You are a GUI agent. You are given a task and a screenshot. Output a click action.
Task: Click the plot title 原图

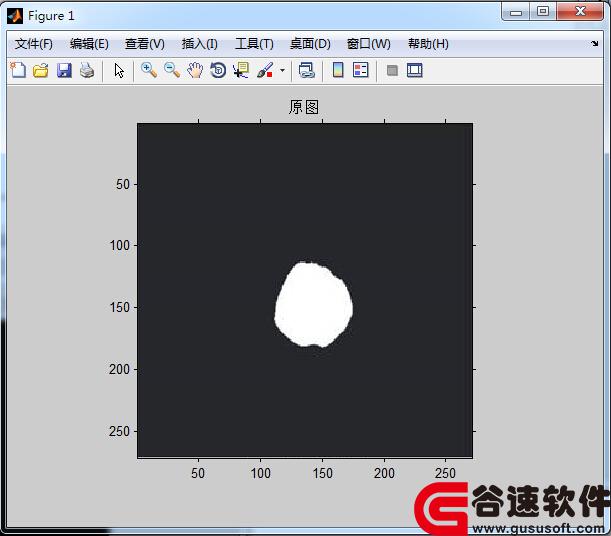tap(304, 107)
